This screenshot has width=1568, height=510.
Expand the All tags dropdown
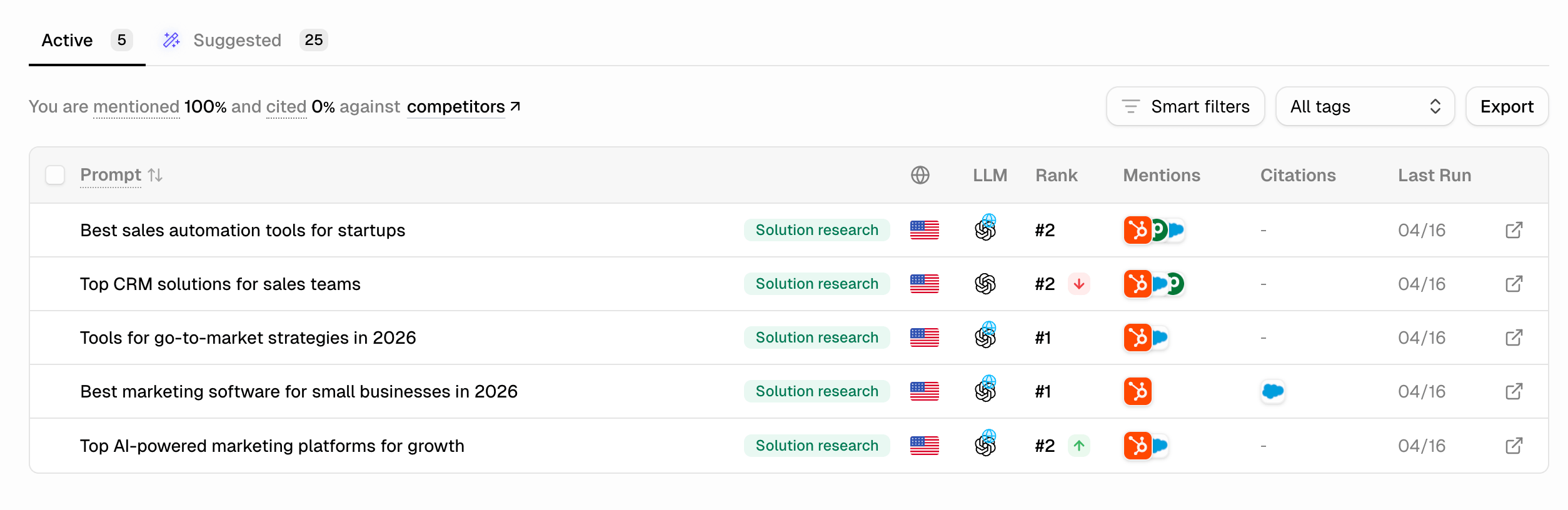[1365, 107]
